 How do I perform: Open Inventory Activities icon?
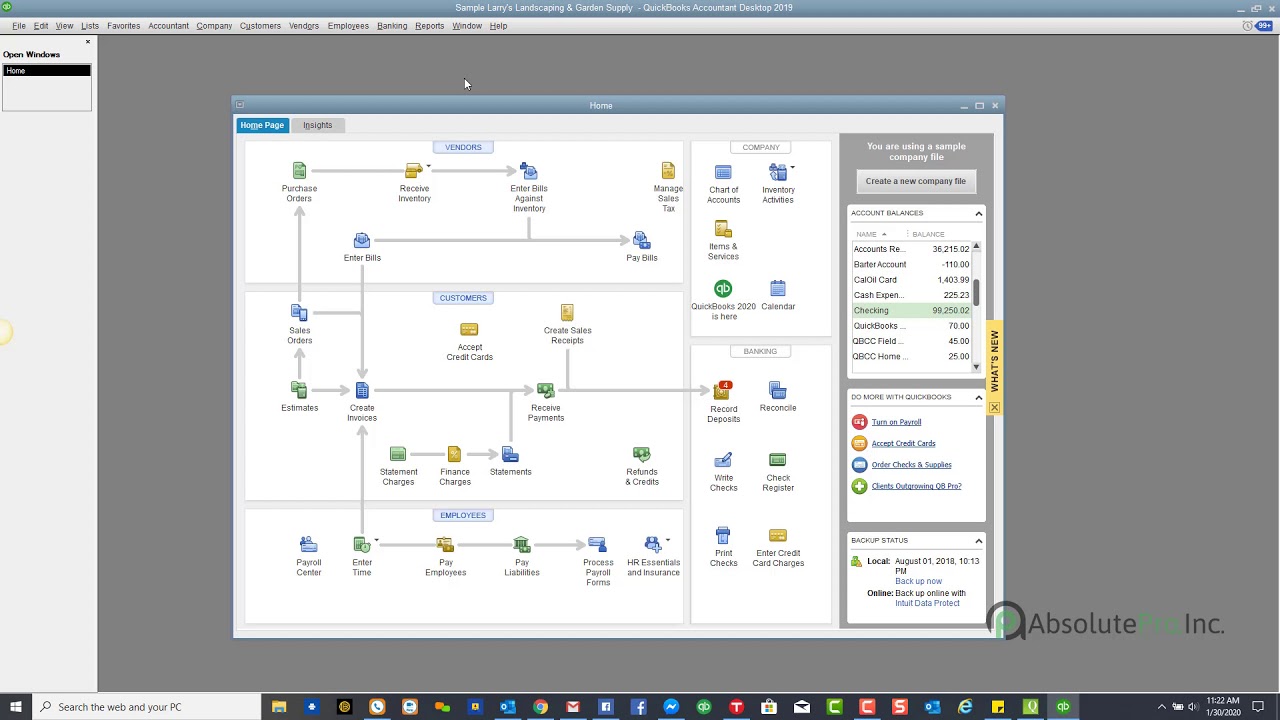coord(777,173)
